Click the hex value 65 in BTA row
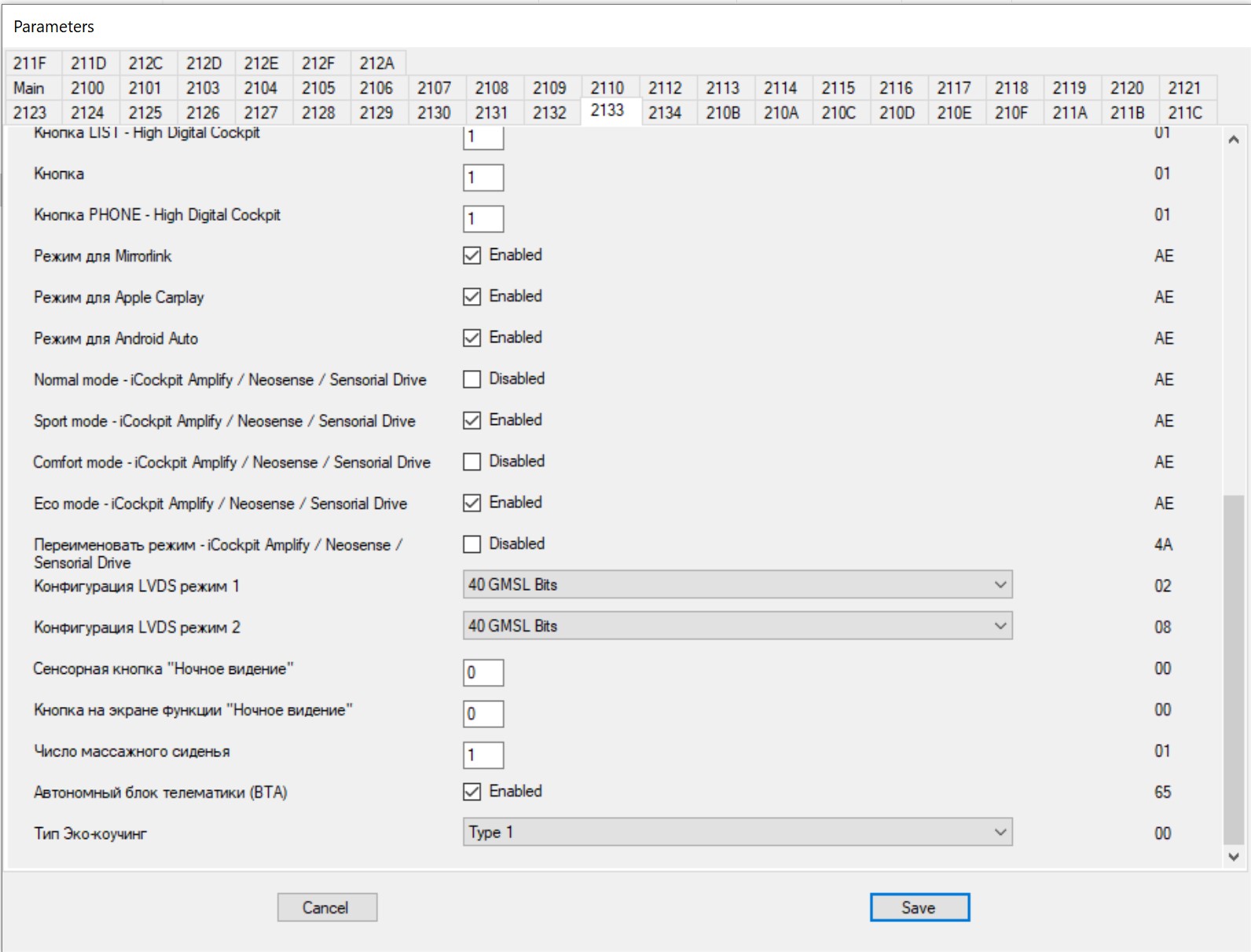This screenshot has width=1251, height=952. pos(1163,792)
